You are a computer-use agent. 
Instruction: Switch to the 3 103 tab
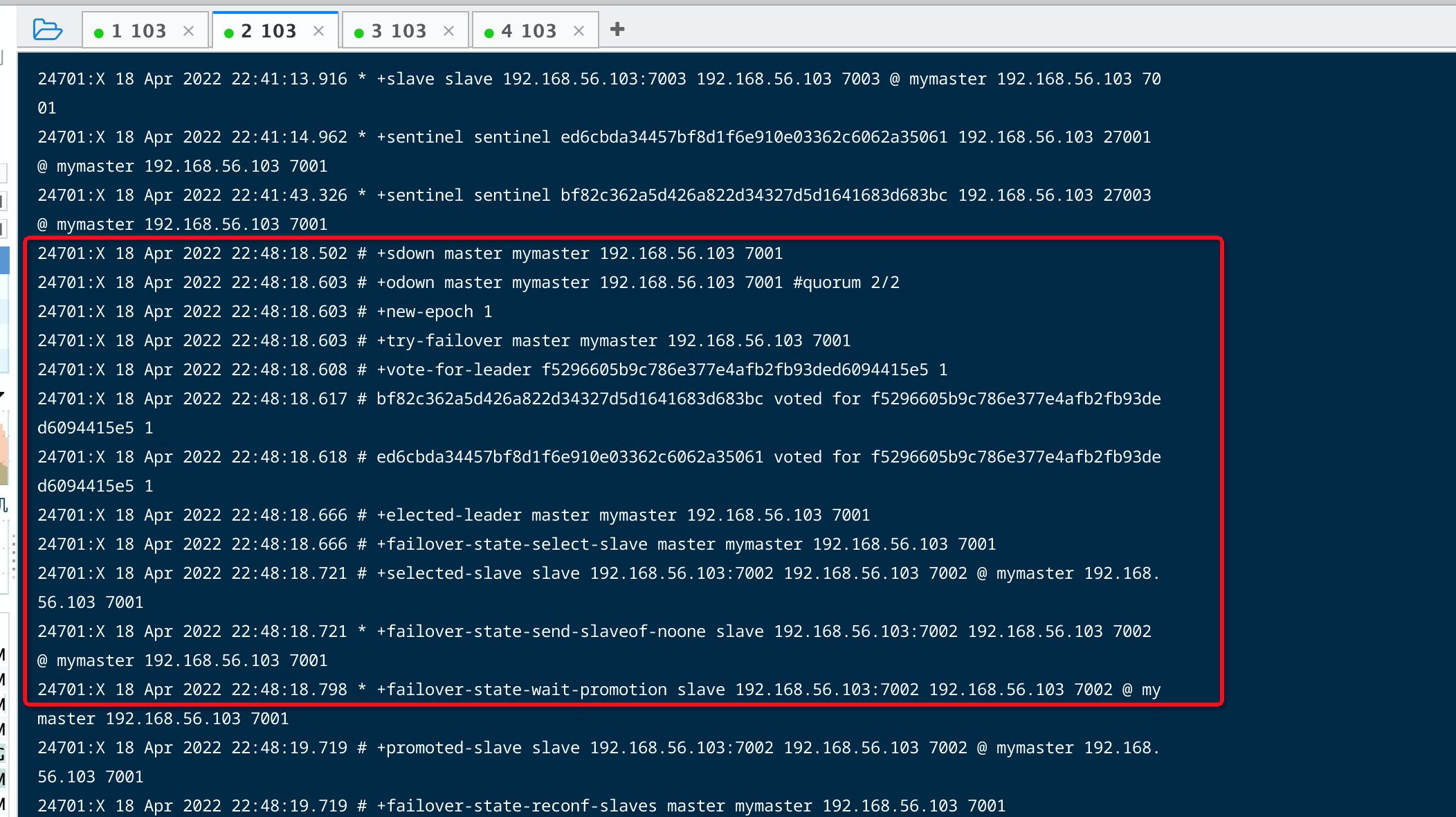pyautogui.click(x=399, y=31)
